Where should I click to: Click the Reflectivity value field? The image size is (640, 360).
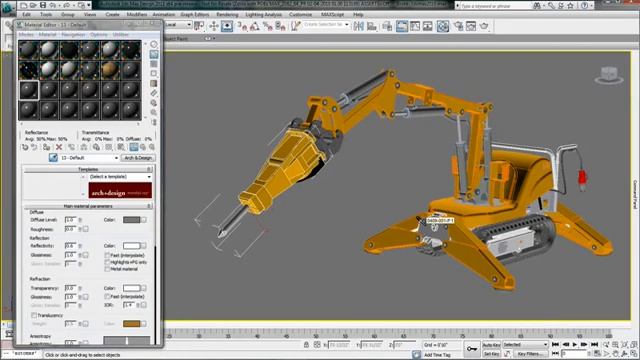tap(71, 246)
